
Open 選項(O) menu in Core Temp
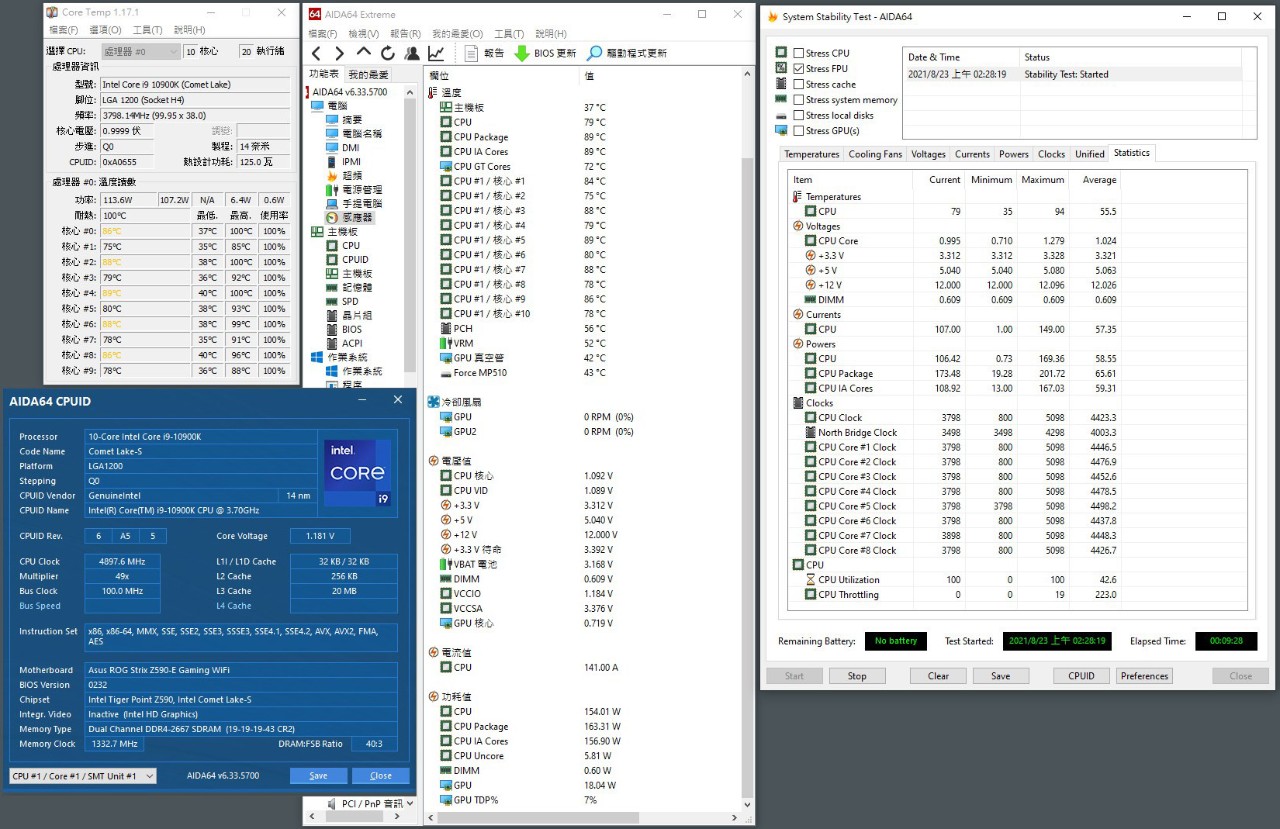click(105, 30)
